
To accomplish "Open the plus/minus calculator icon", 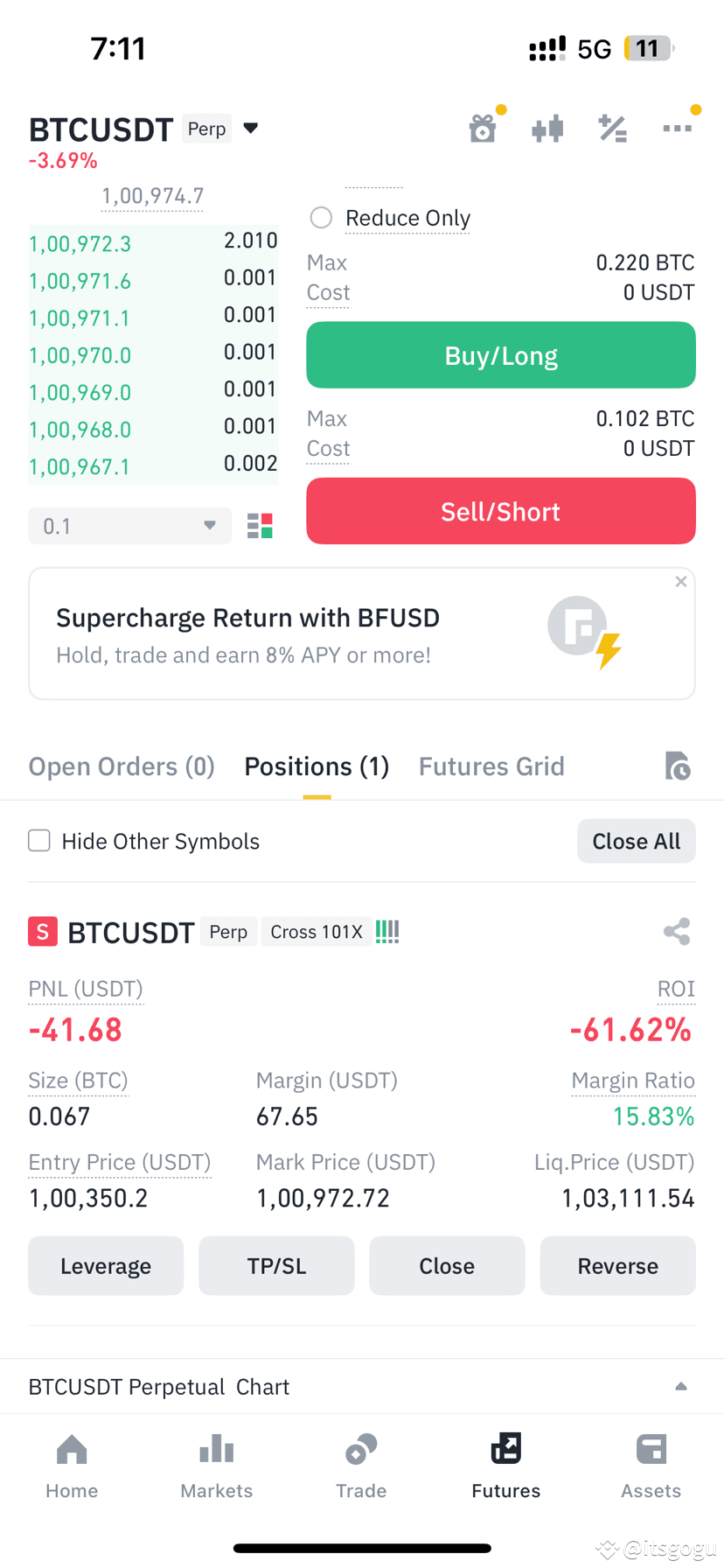I will (x=612, y=129).
